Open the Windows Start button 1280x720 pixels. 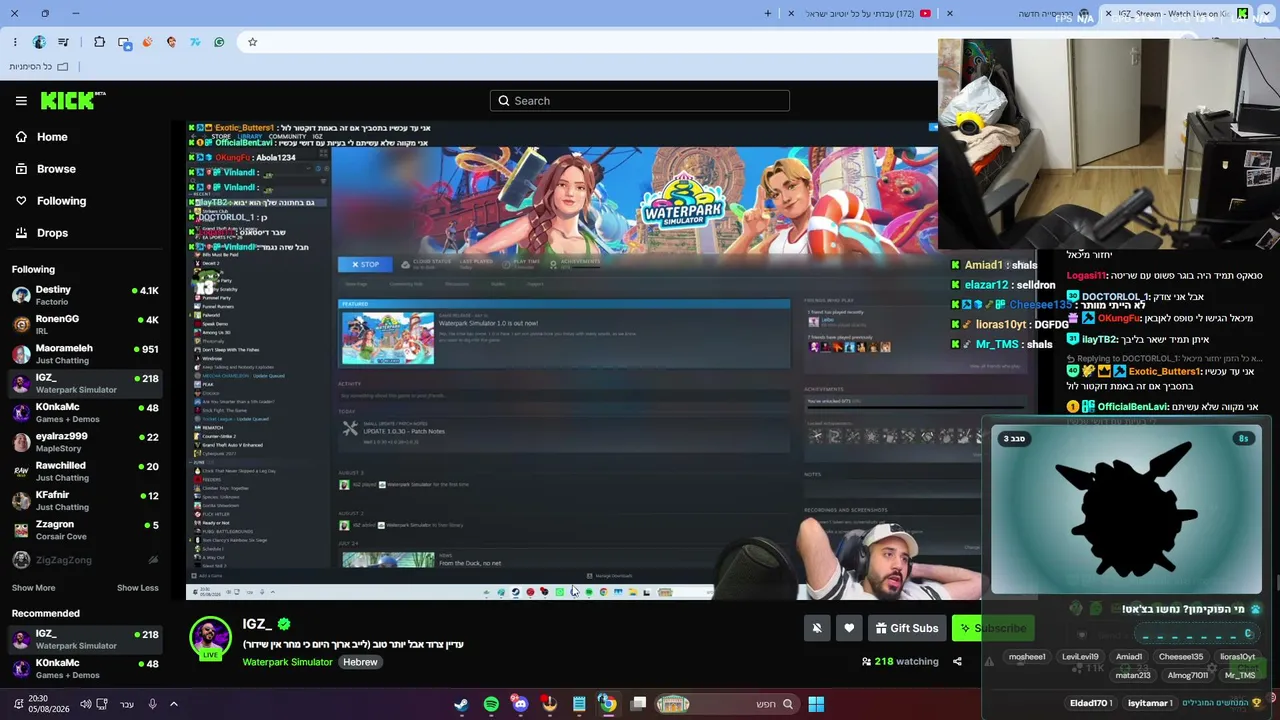(816, 704)
